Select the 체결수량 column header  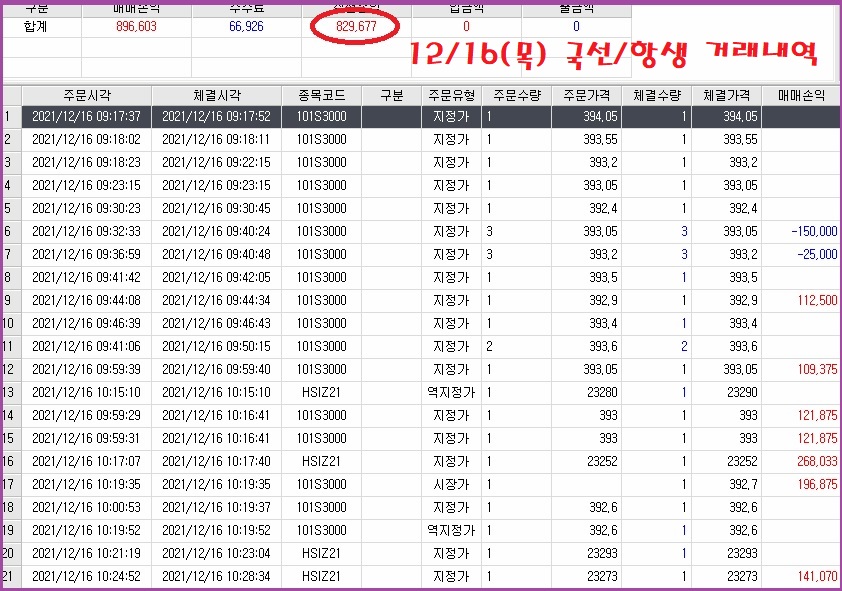tap(657, 95)
